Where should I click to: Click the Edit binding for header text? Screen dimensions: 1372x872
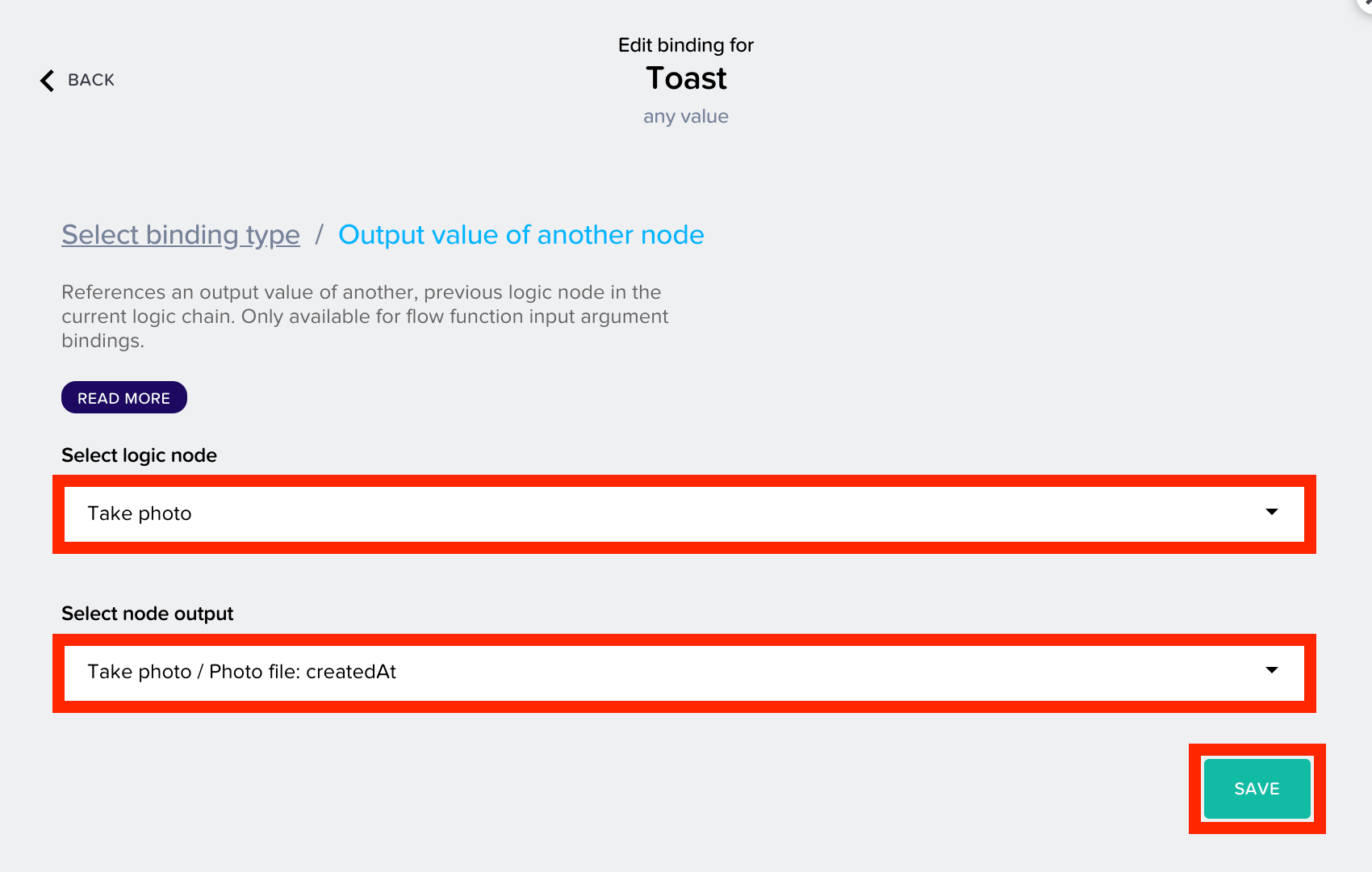click(686, 45)
